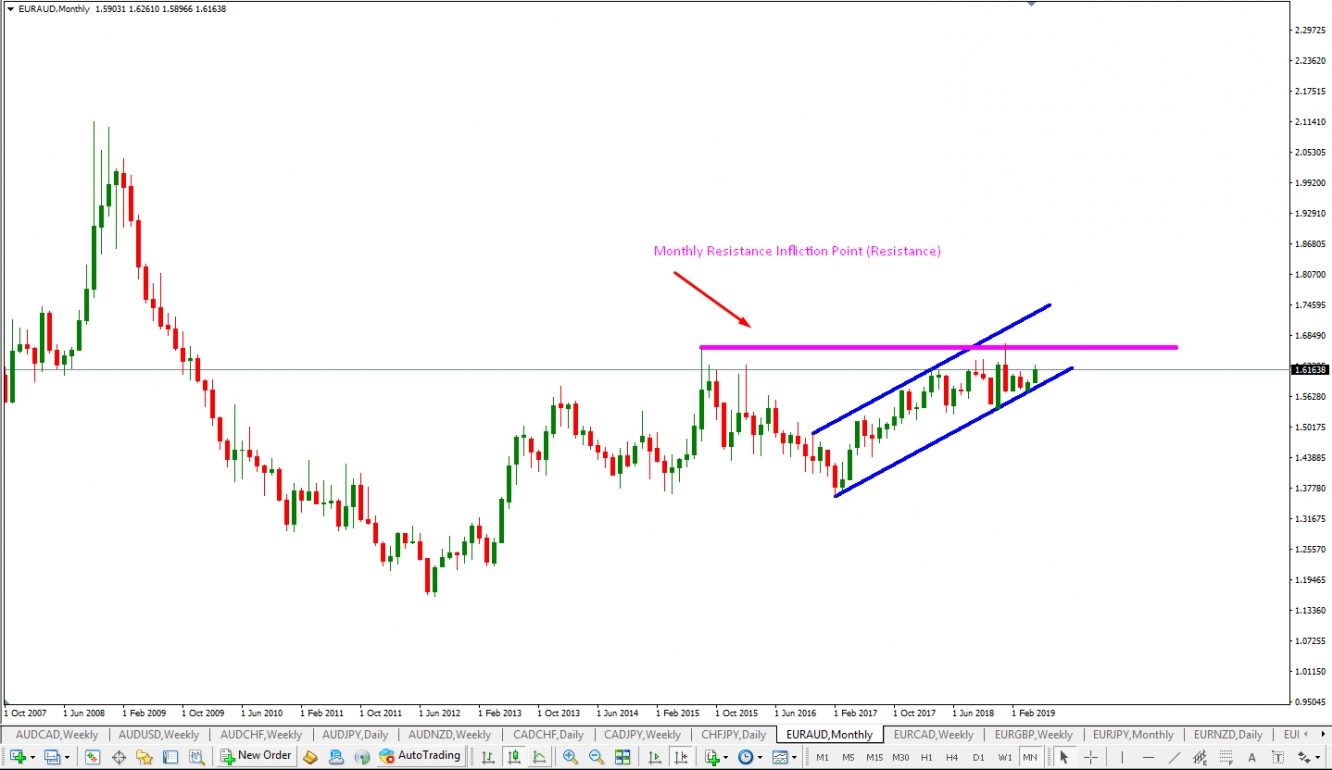1332x770 pixels.
Task: Select the M30 timeframe
Action: 901,757
